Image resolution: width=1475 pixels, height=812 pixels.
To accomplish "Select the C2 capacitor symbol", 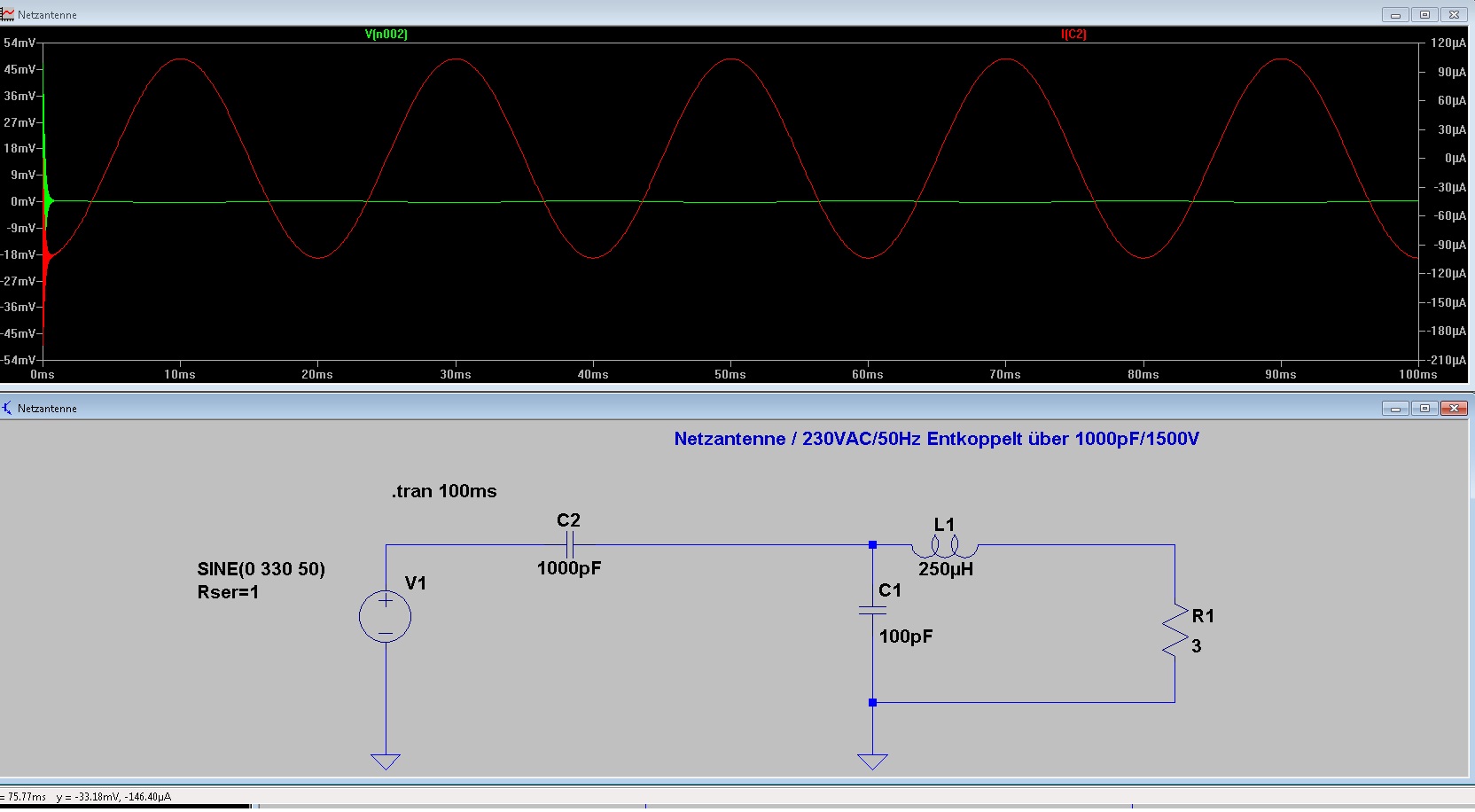I will [x=570, y=544].
